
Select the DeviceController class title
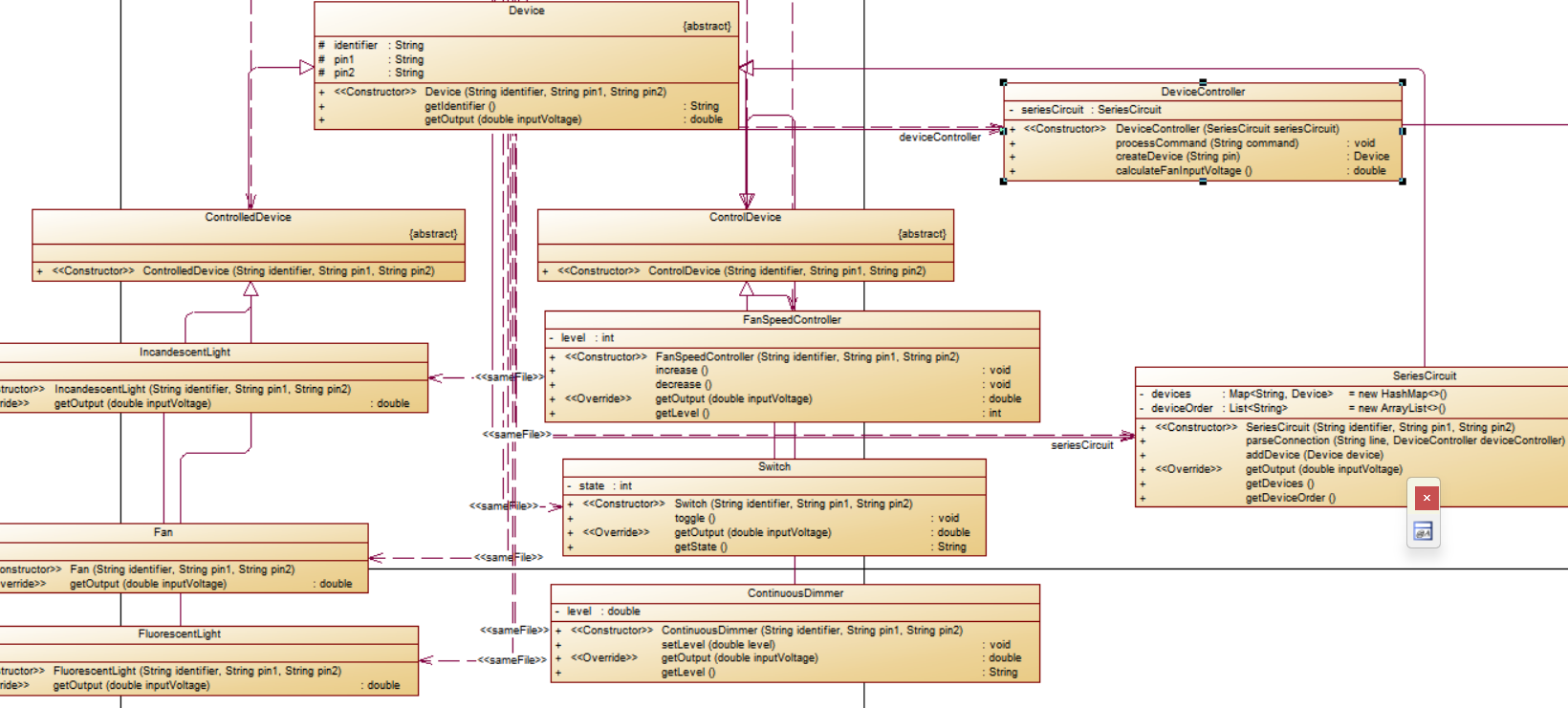point(1203,92)
